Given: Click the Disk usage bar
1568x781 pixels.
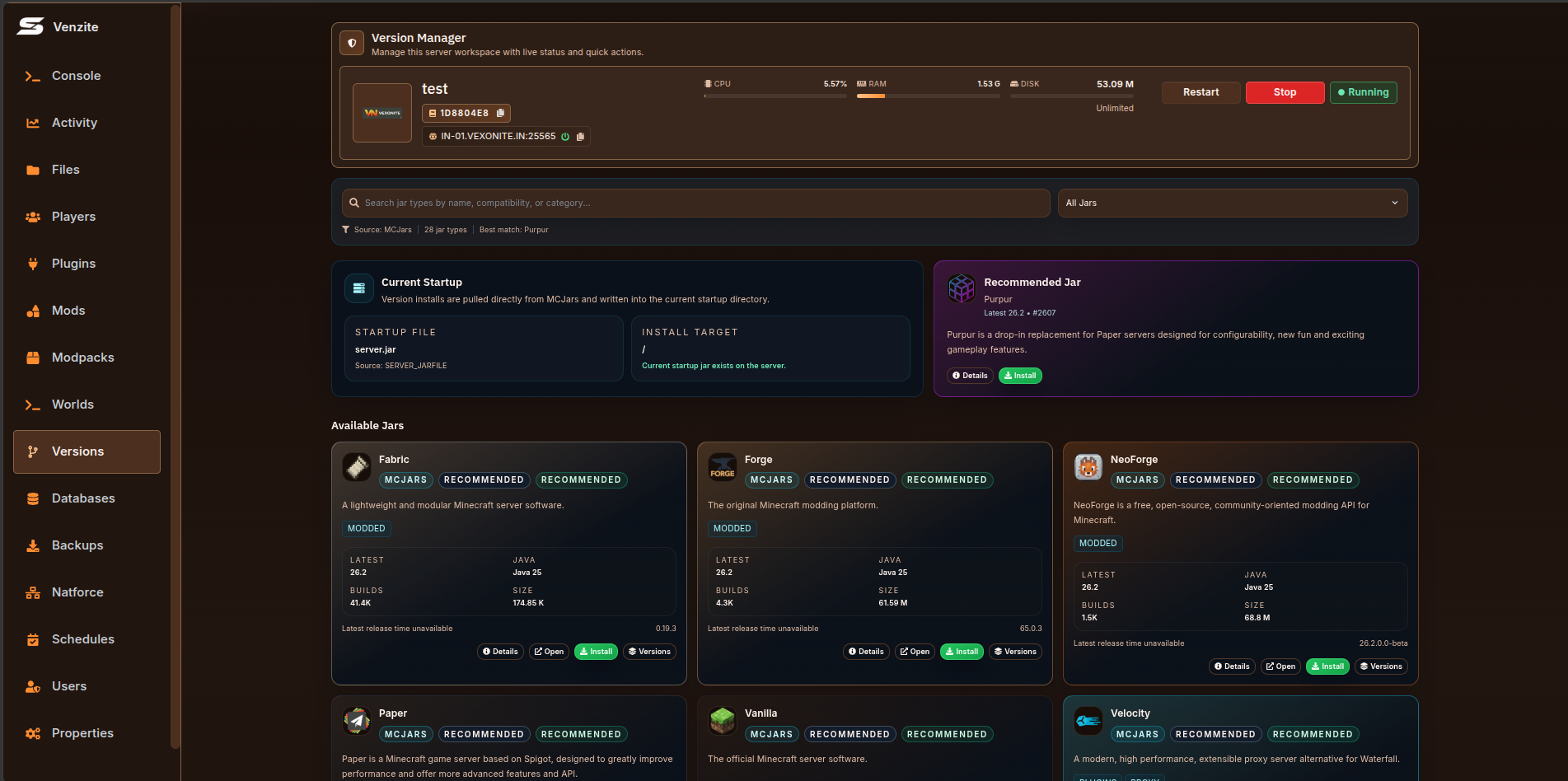Looking at the screenshot, I should pos(1072,96).
